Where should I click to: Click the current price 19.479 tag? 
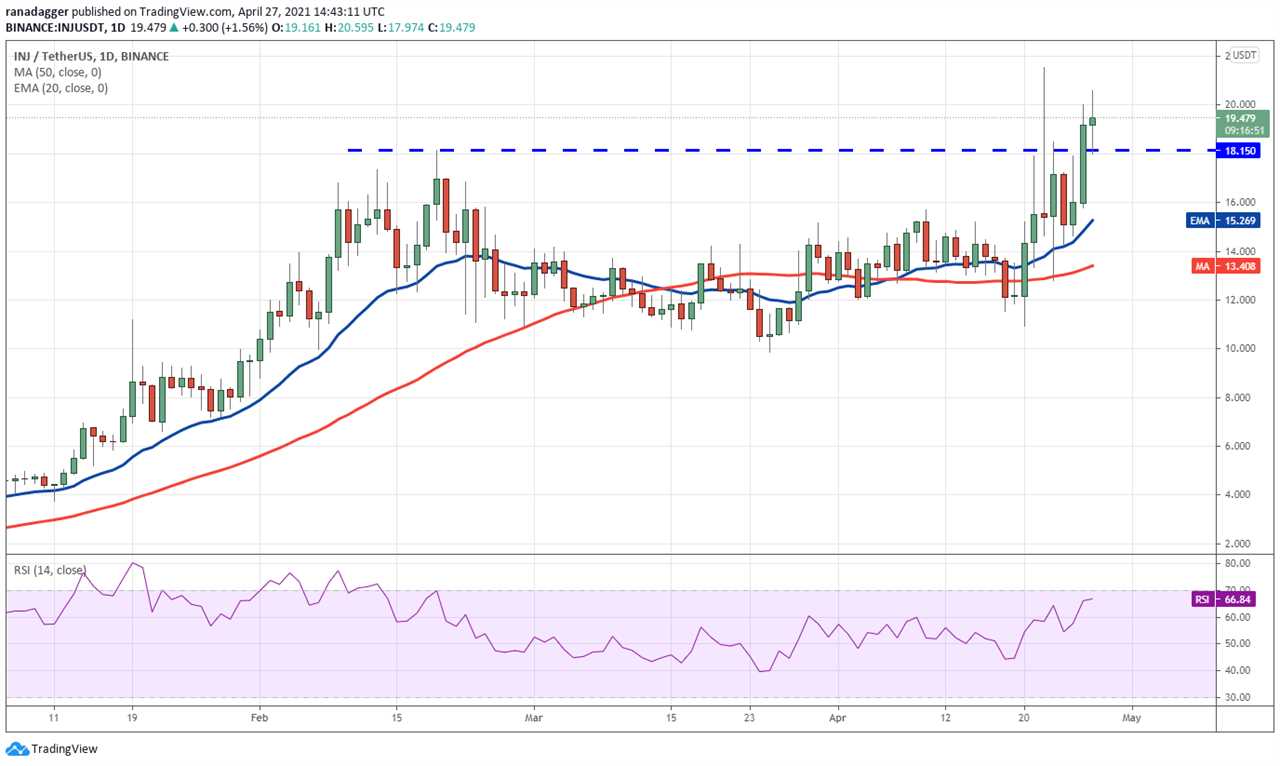tap(1242, 118)
